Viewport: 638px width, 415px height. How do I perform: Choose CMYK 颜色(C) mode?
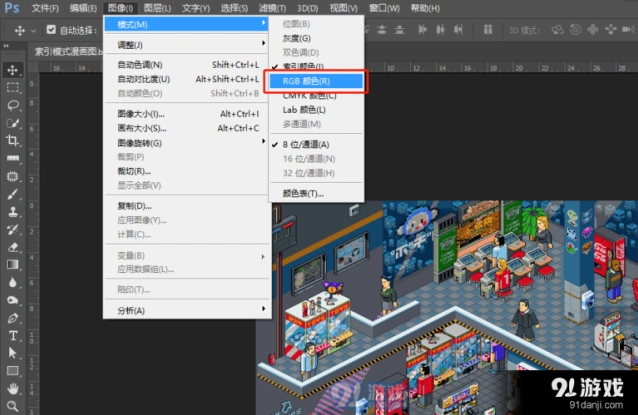(x=316, y=96)
